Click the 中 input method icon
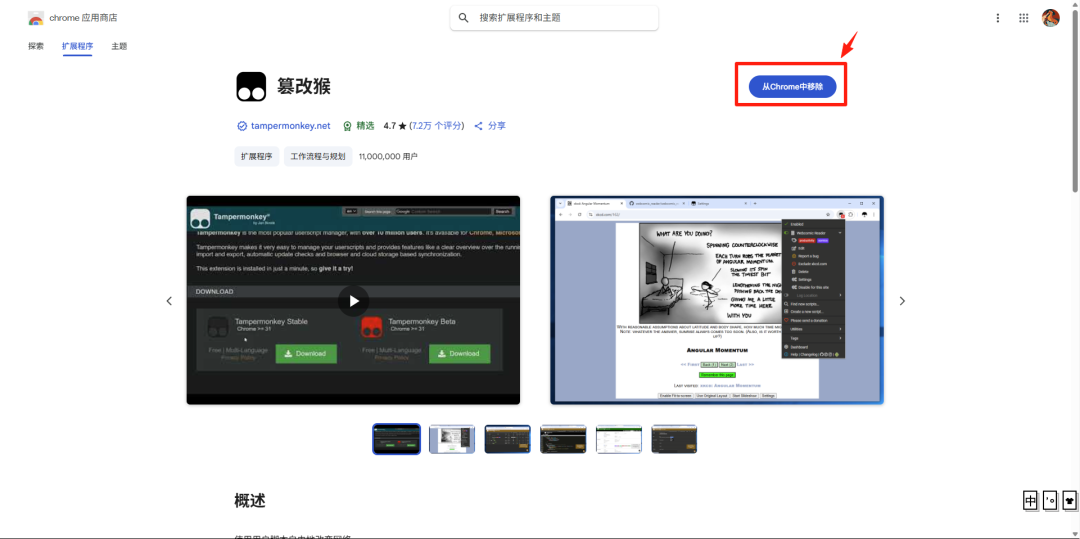 pyautogui.click(x=1030, y=500)
